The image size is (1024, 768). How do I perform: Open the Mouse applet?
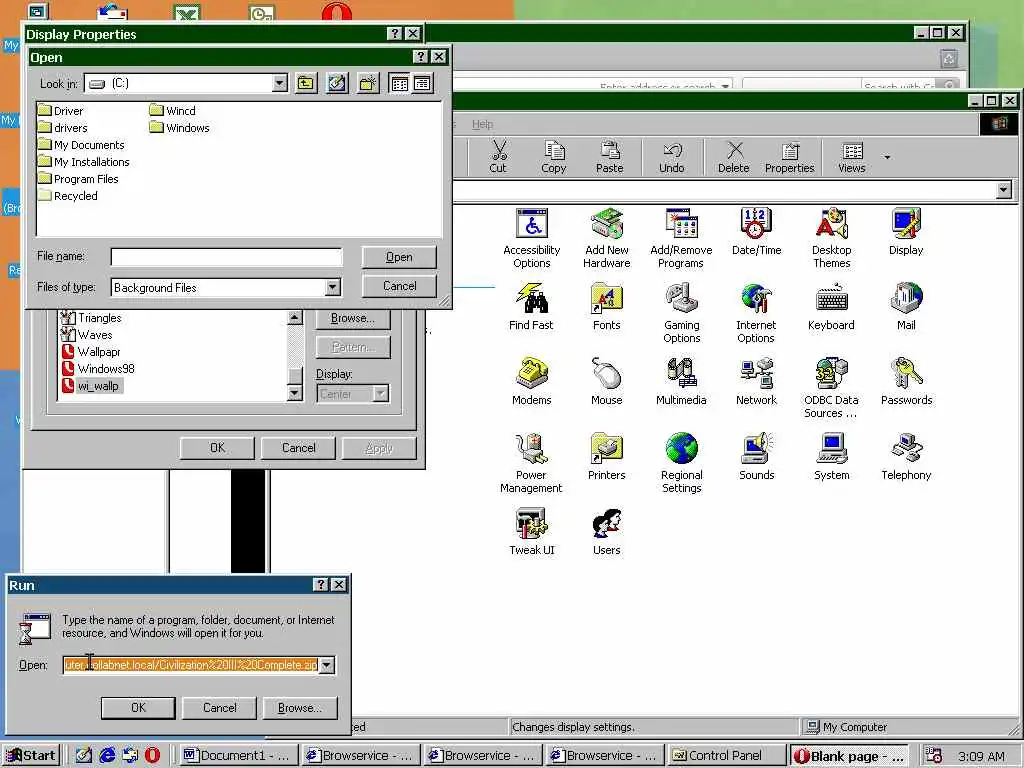point(607,382)
